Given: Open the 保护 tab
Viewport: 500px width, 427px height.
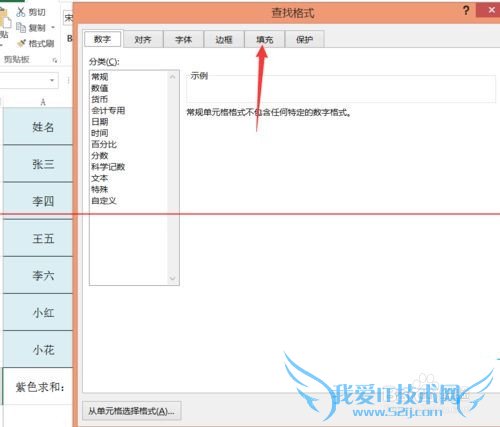Looking at the screenshot, I should (x=304, y=40).
